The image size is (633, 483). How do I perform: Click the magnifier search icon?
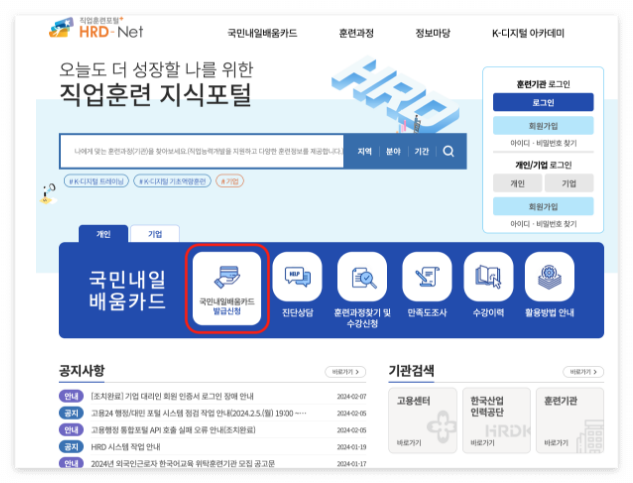449,151
